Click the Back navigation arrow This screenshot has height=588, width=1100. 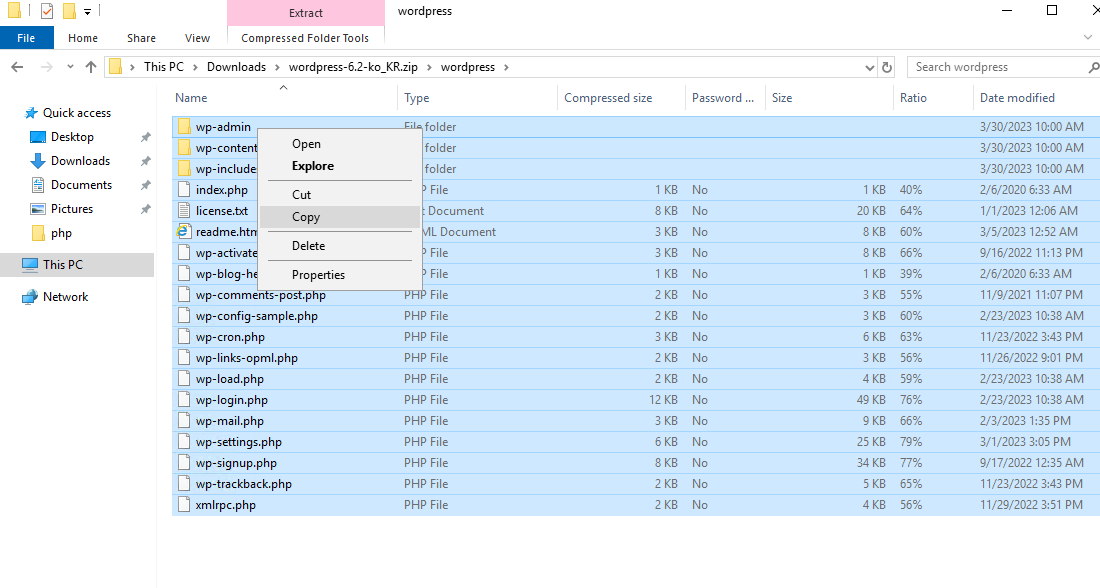[18, 67]
